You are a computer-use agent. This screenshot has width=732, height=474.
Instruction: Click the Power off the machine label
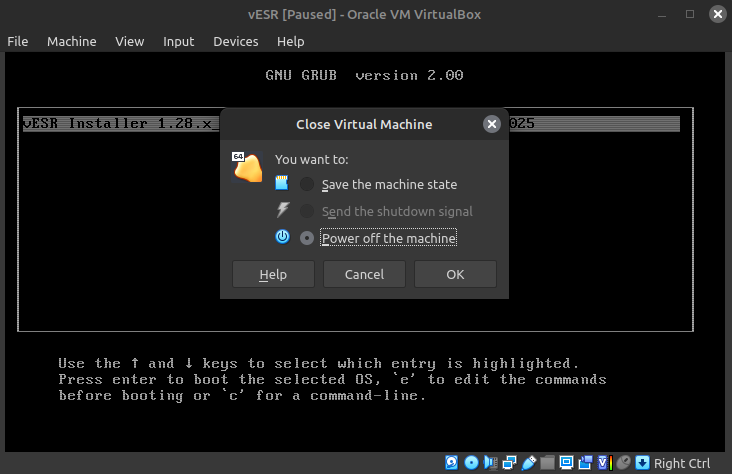click(x=388, y=238)
